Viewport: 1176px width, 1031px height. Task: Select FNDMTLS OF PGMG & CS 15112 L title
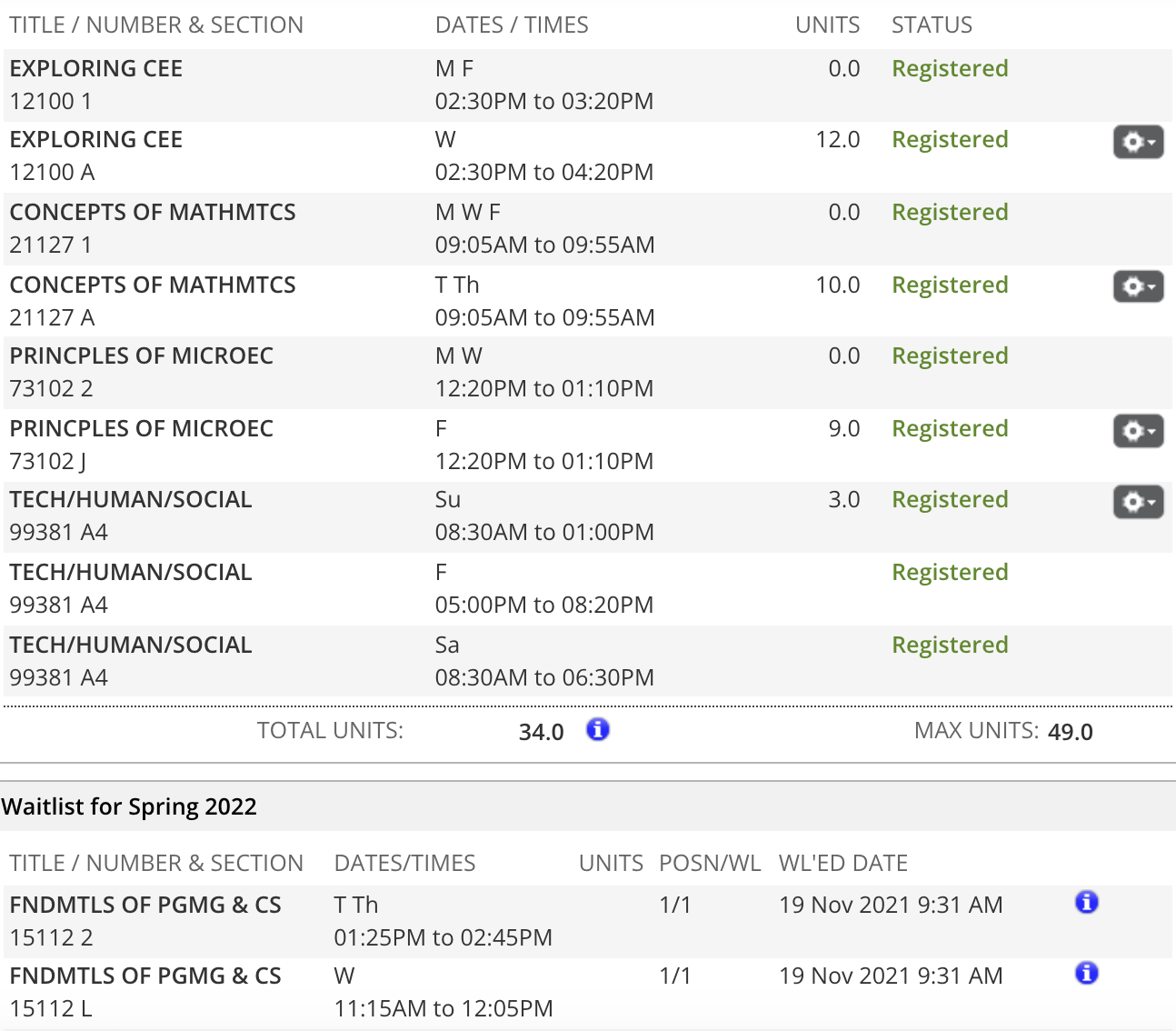[145, 976]
